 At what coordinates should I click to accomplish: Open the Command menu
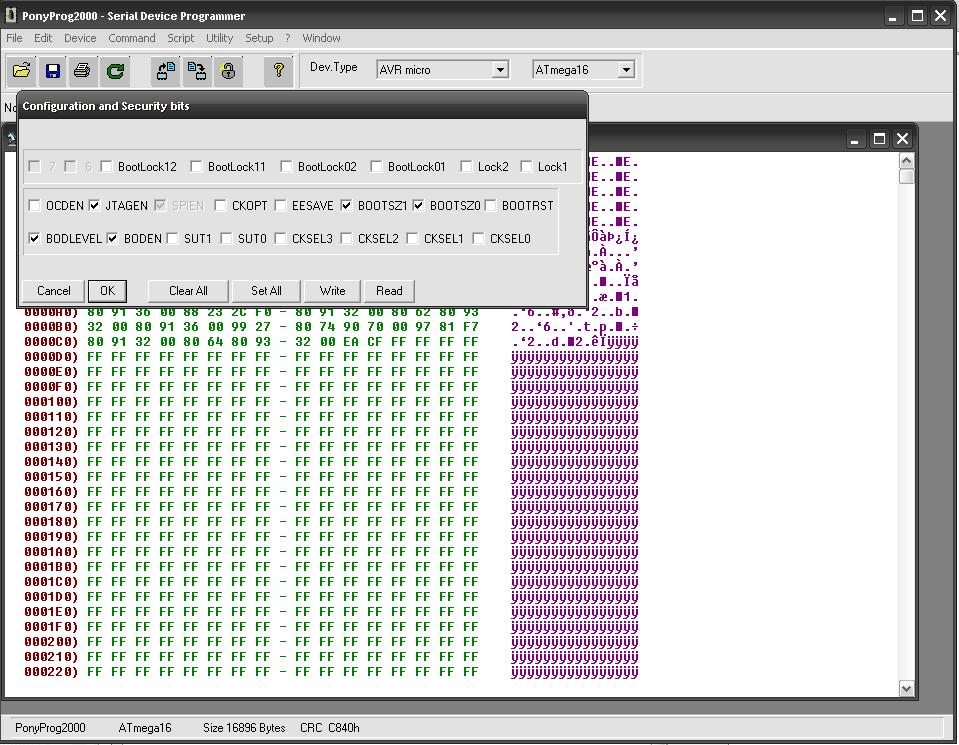[x=132, y=38]
